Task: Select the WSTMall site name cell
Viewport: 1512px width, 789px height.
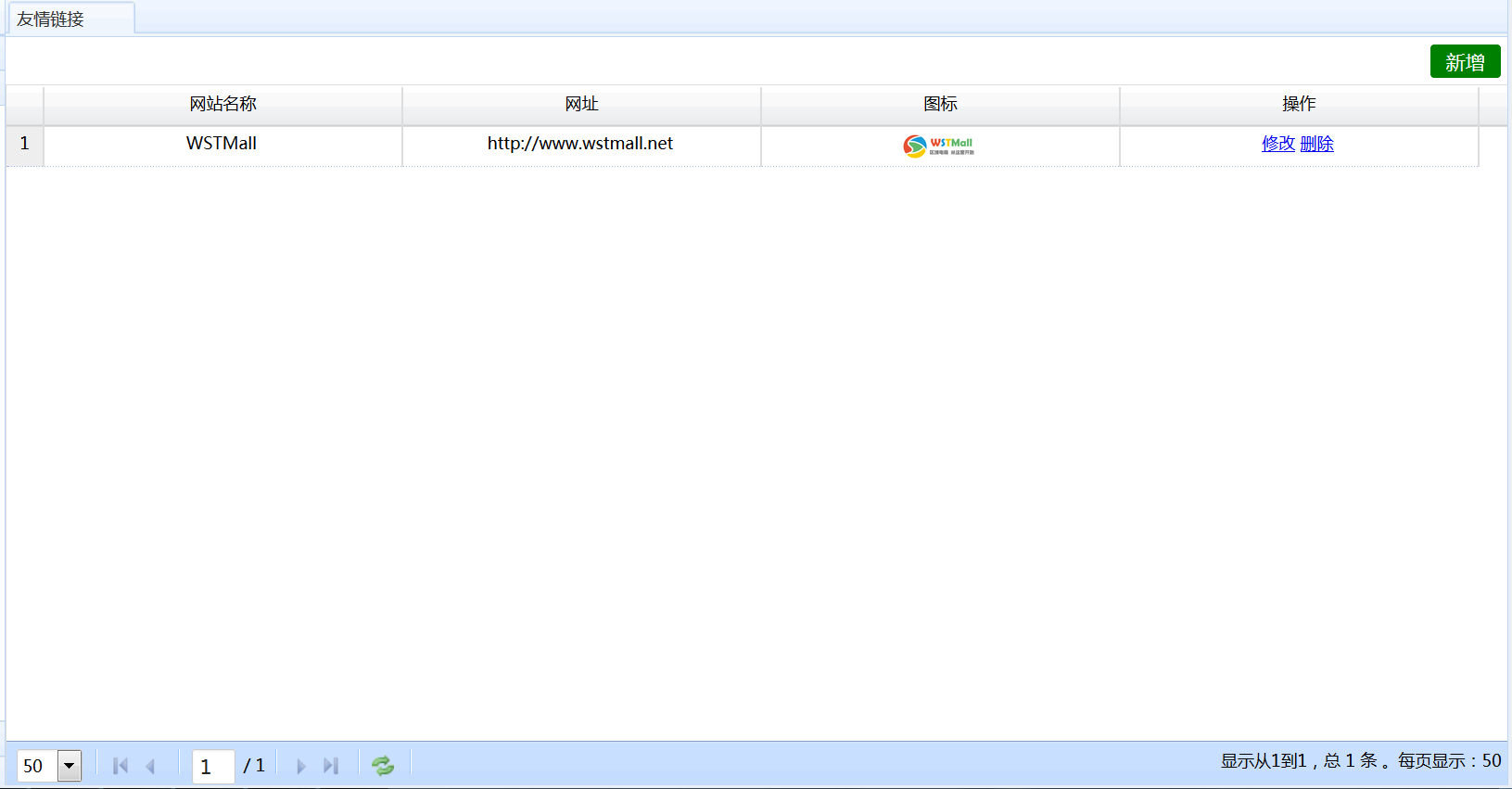Action: pos(222,146)
